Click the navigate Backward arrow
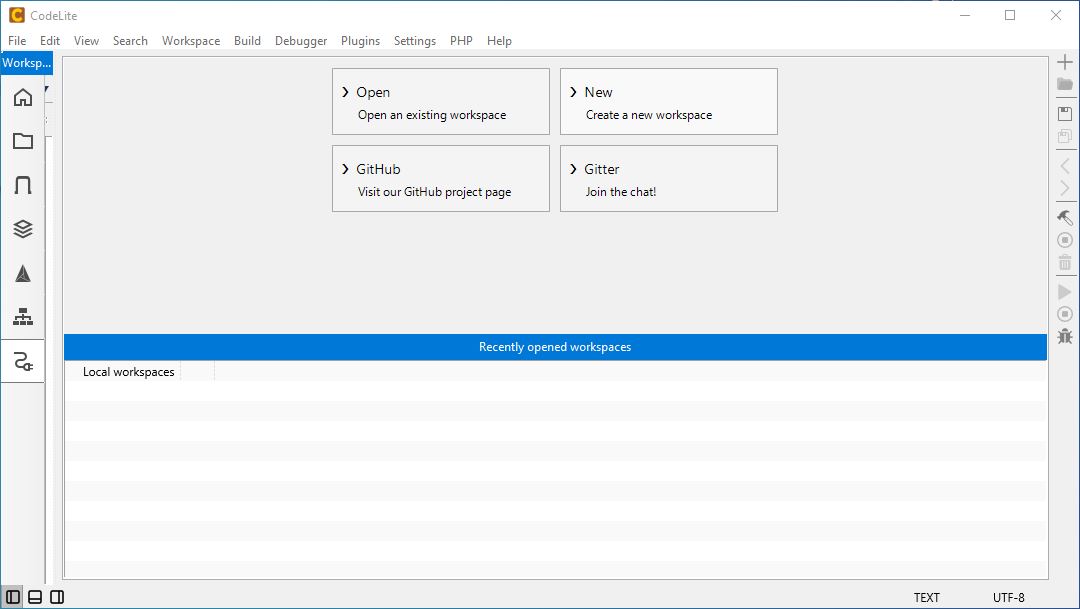This screenshot has height=609, width=1080. pyautogui.click(x=1065, y=165)
